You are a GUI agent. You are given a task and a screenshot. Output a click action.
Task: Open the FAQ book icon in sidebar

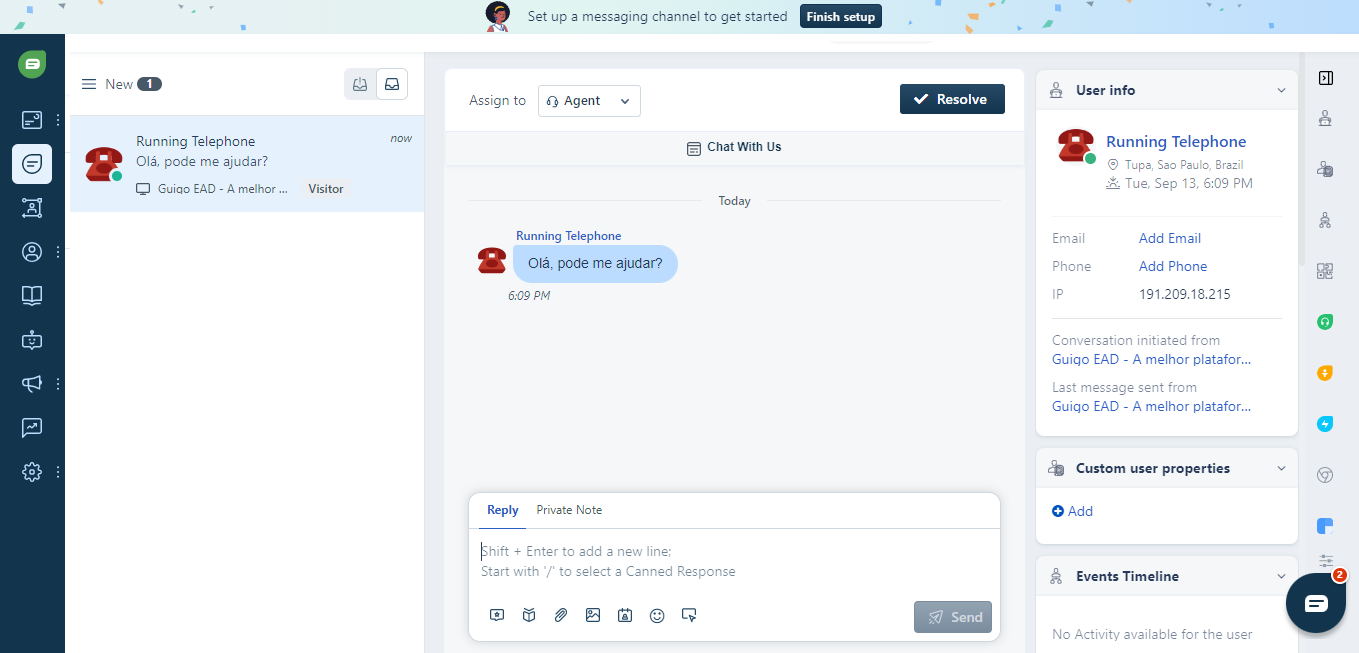[x=32, y=295]
